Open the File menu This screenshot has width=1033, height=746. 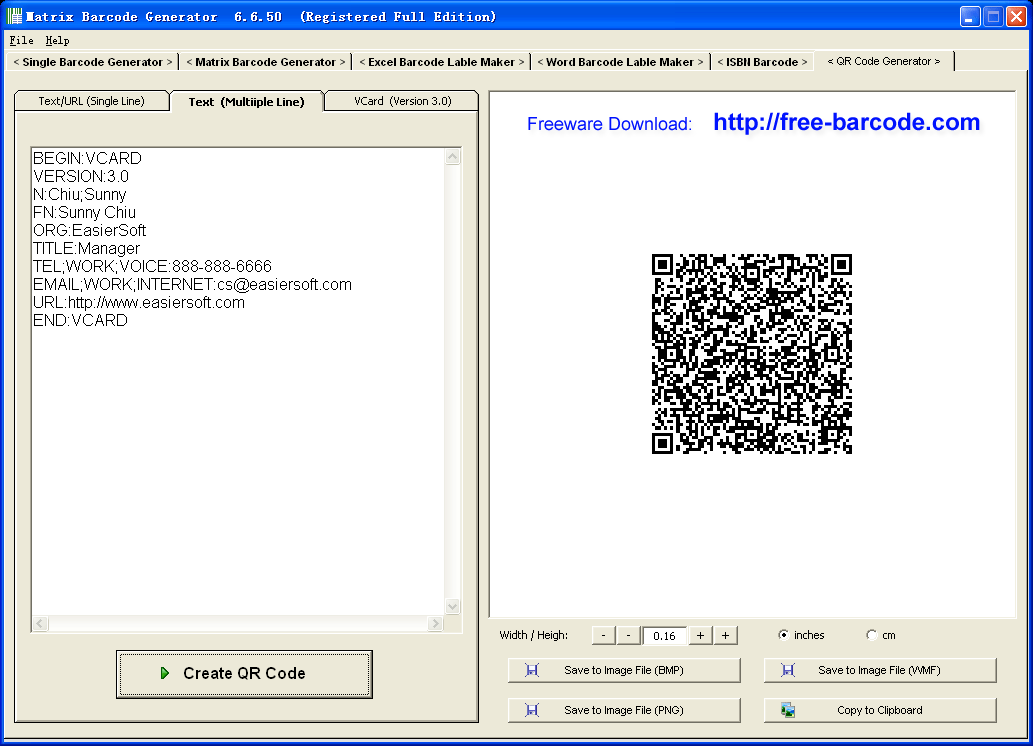[x=21, y=40]
